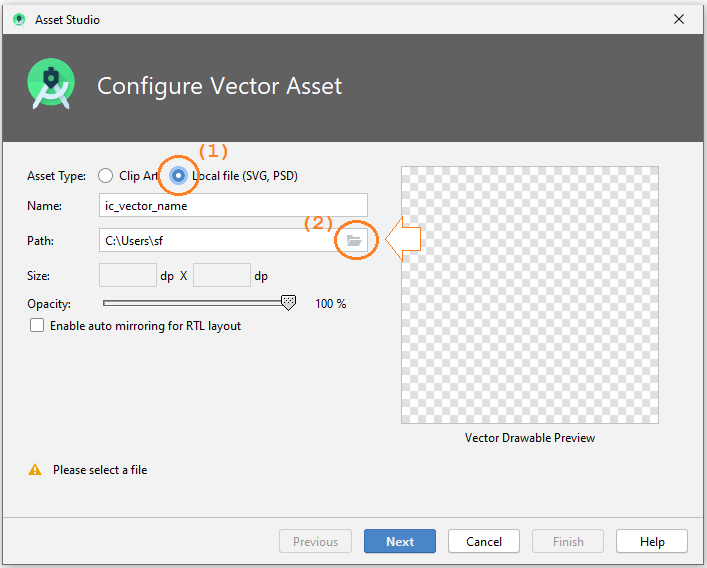Viewport: 707px width, 568px height.
Task: Open Help for Asset Studio
Action: coord(652,541)
